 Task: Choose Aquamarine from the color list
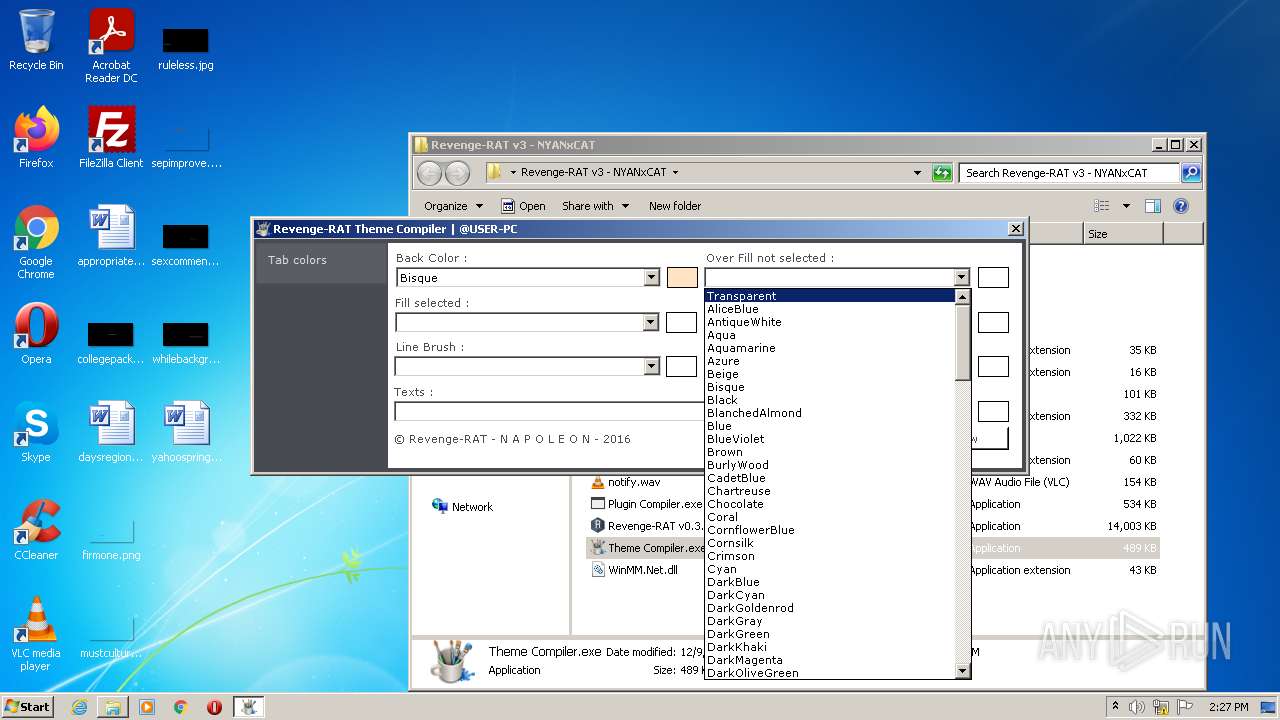[x=830, y=348]
